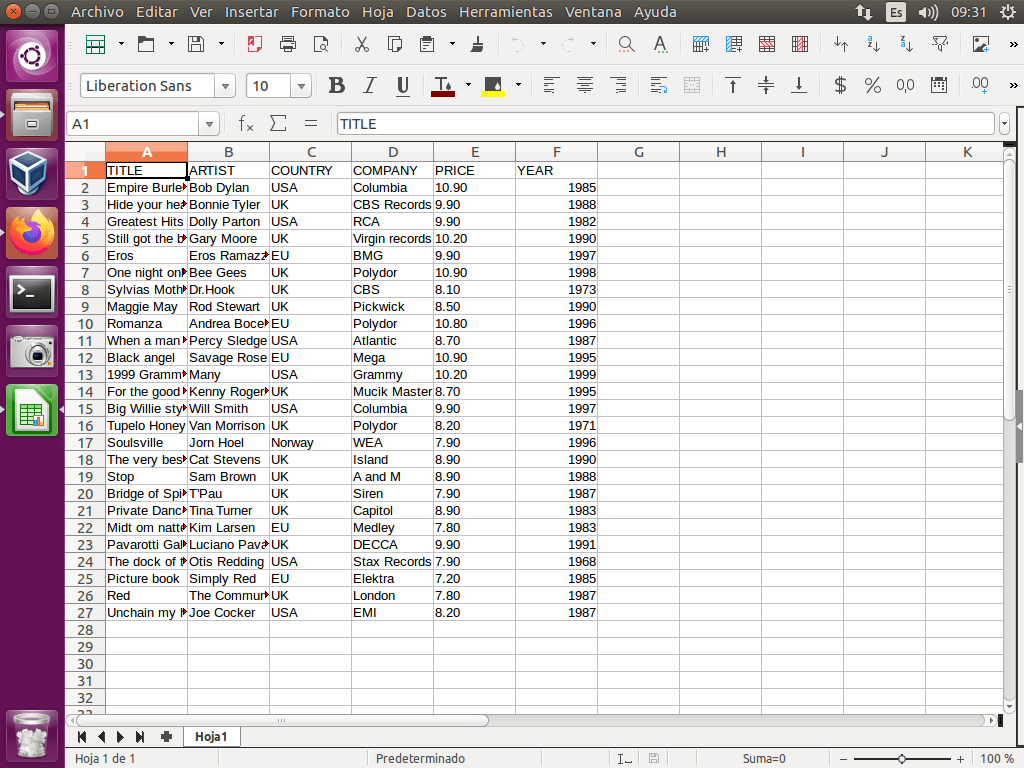Toggle Underline formatting
This screenshot has height=768, width=1024.
point(403,86)
